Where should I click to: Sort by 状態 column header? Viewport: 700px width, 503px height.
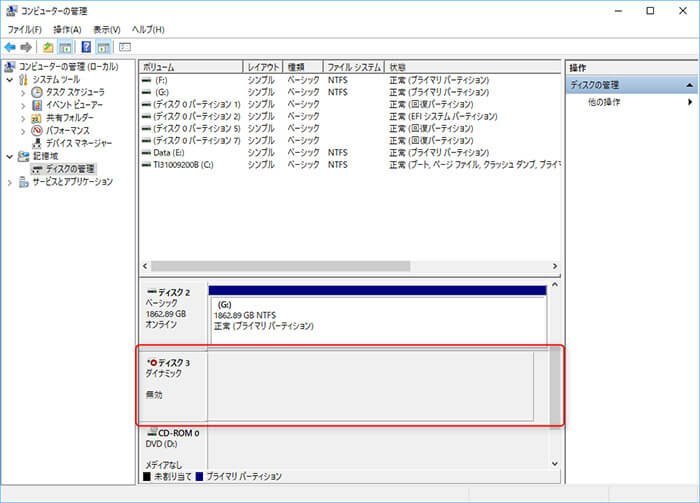473,67
